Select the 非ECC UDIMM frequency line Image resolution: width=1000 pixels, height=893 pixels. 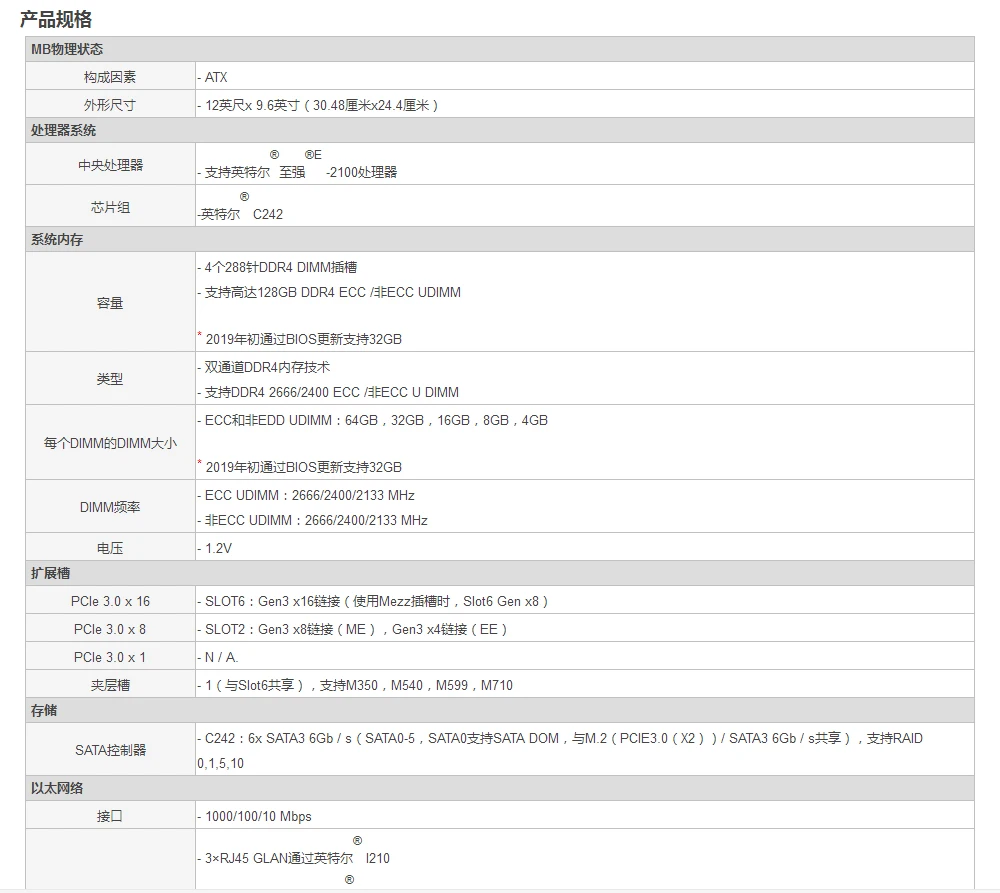point(312,520)
